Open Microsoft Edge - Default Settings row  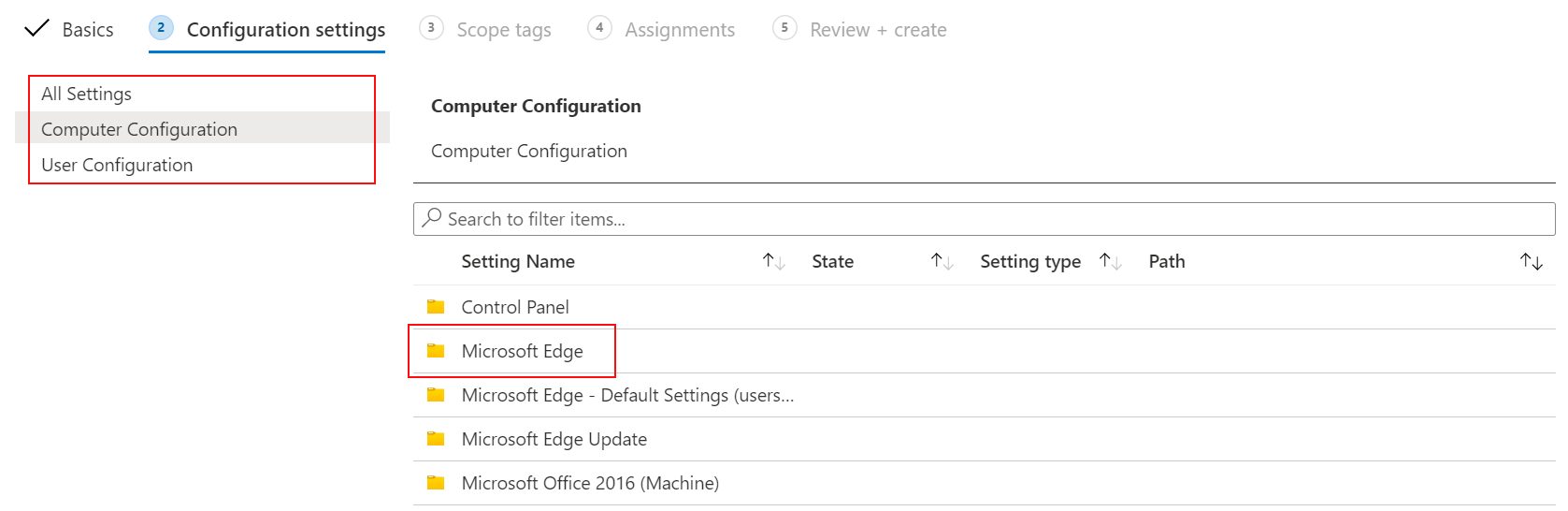(985, 395)
